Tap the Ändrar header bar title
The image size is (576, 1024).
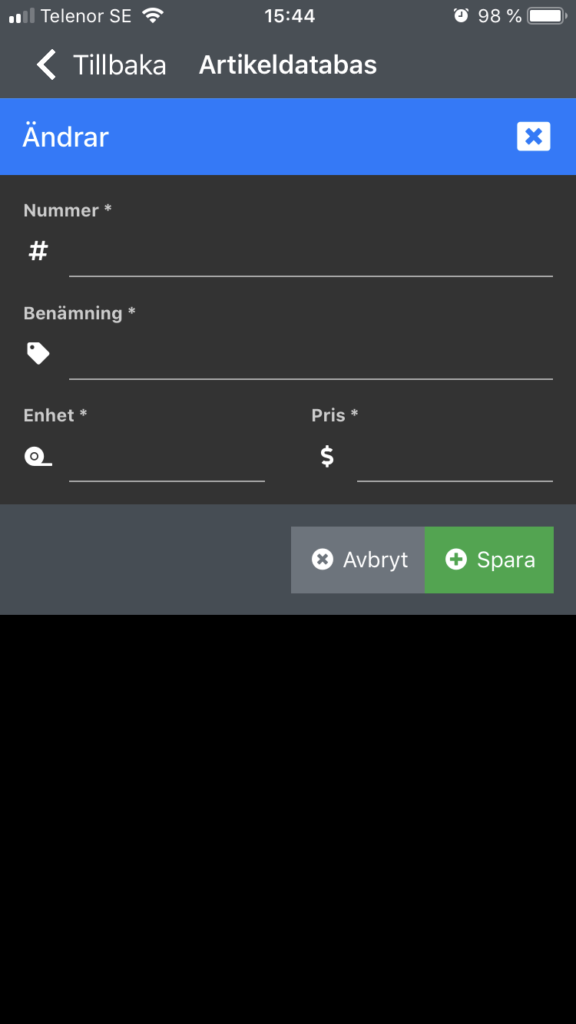pos(65,137)
